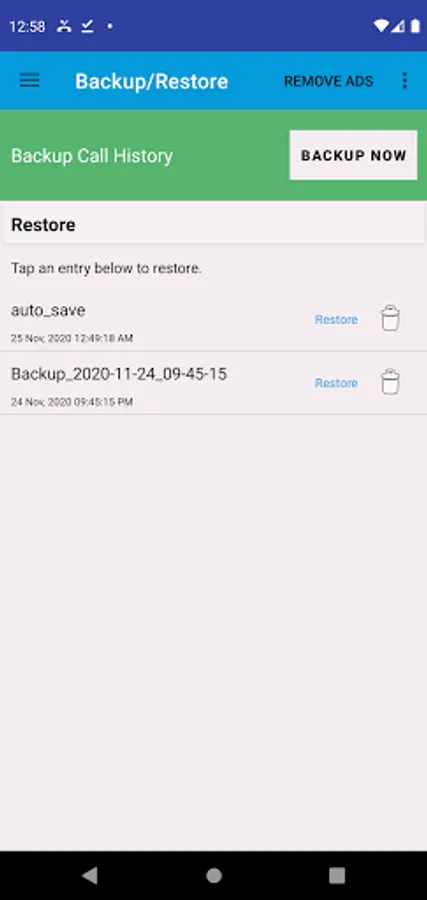The width and height of the screenshot is (427, 900).
Task: Tap the Restore section header
Action: point(43,225)
